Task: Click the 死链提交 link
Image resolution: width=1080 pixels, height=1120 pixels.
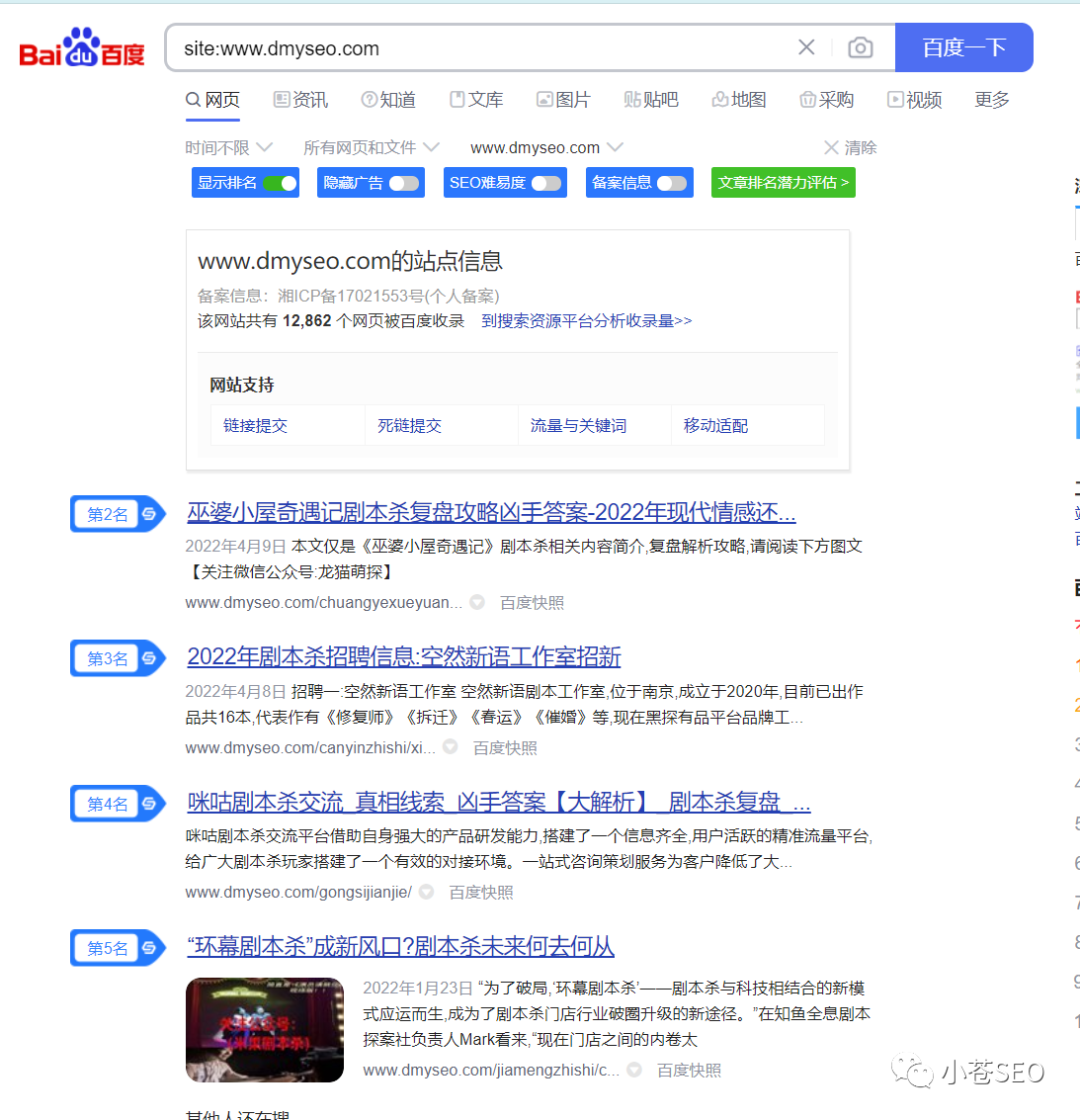Action: tap(409, 426)
